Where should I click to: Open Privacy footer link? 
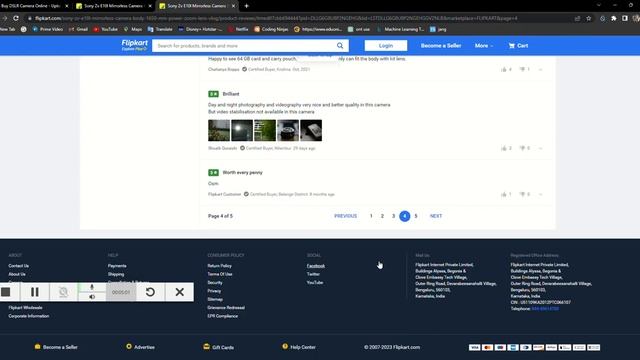click(214, 291)
